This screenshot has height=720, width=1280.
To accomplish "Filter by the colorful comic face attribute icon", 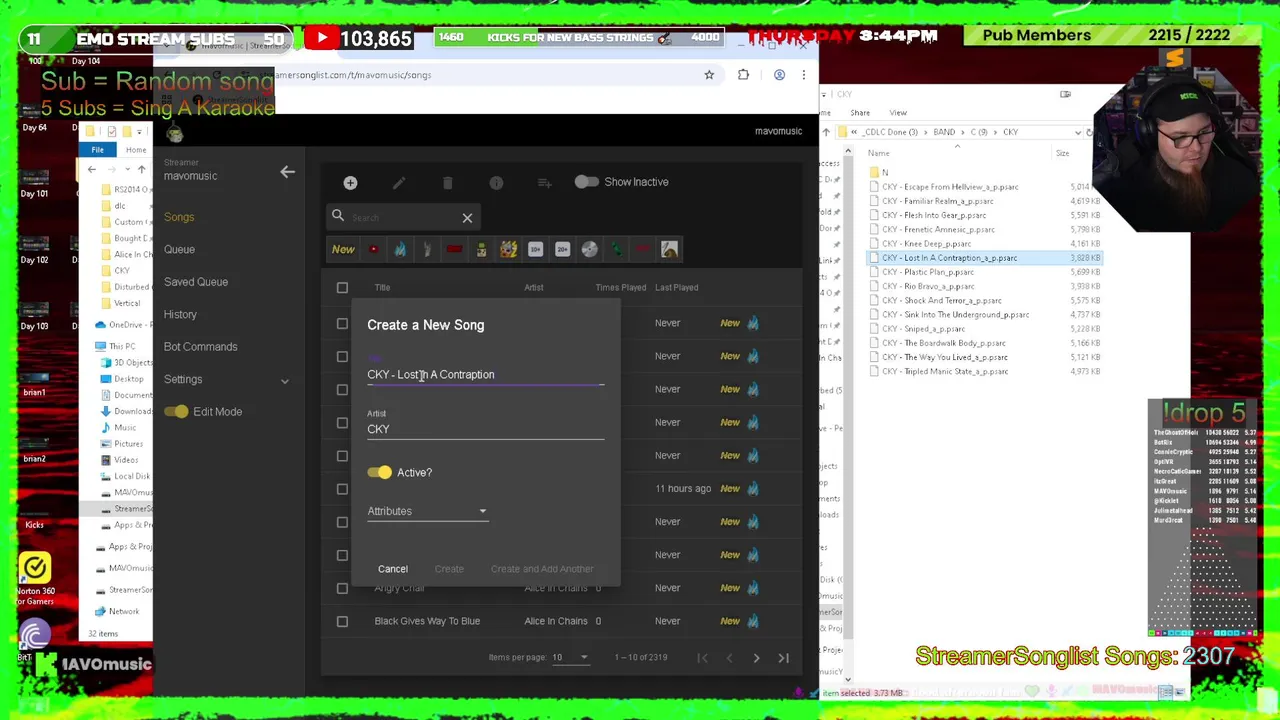I will click(508, 250).
